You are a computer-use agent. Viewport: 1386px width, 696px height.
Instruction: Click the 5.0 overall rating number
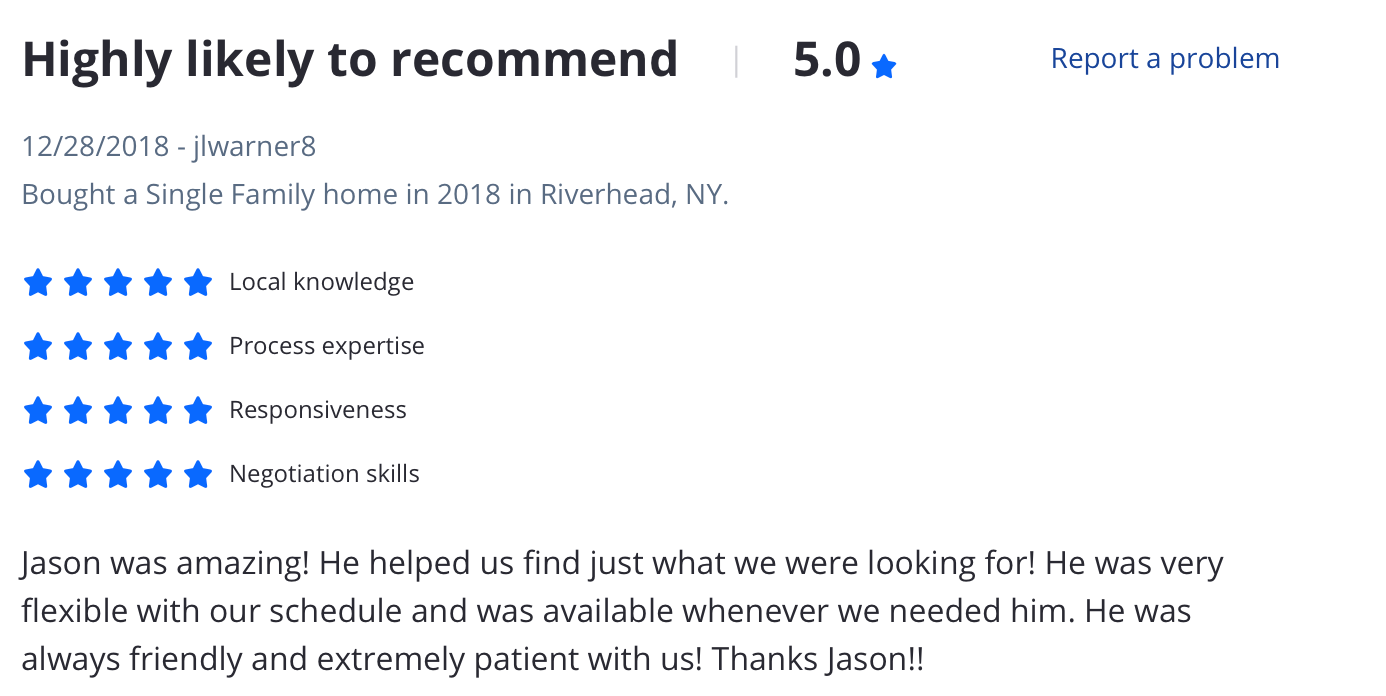pos(827,61)
